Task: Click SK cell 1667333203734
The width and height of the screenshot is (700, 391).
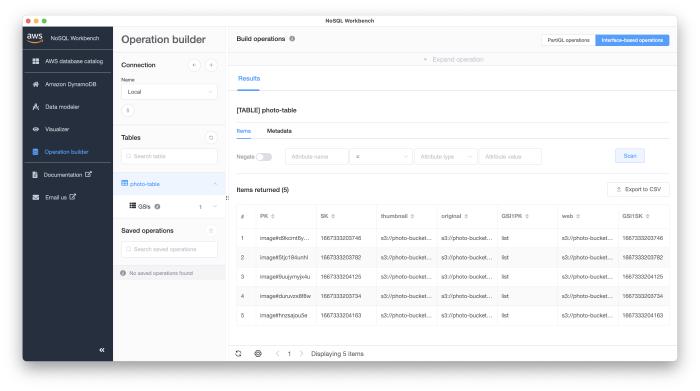Action: 341,296
